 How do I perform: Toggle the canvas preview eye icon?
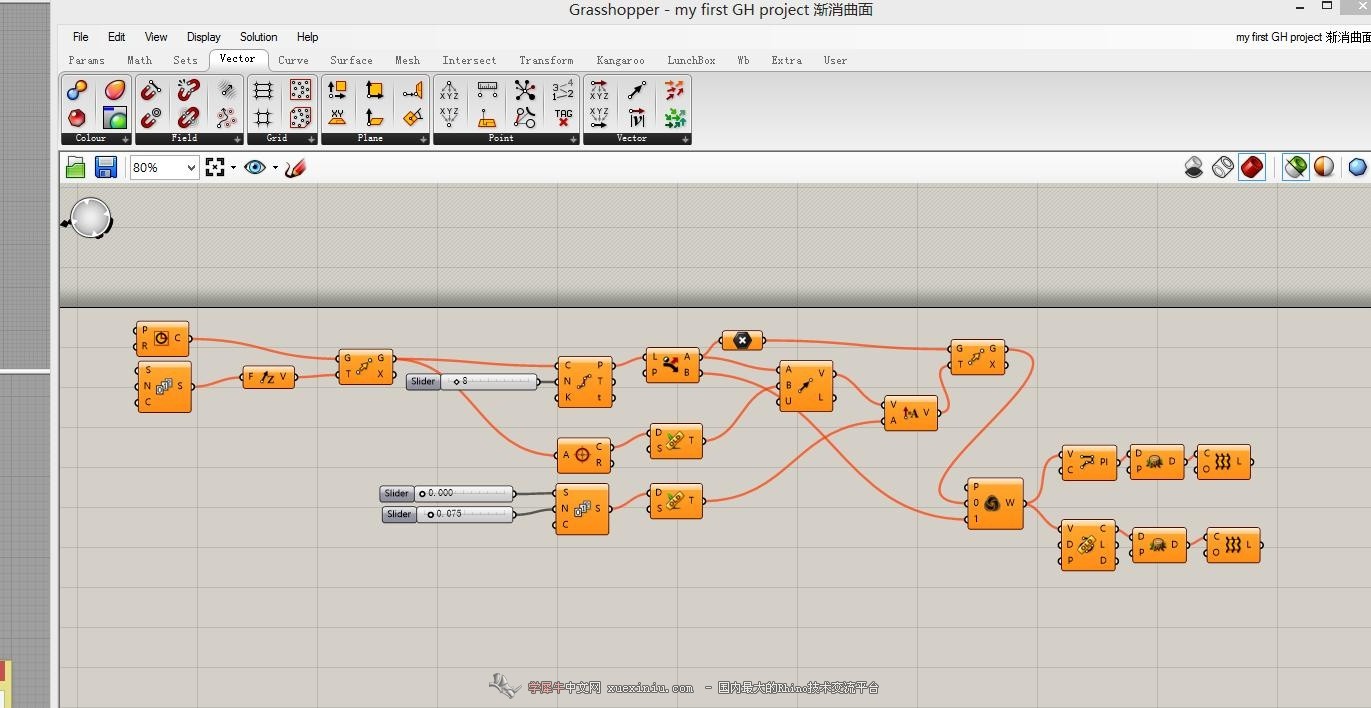(255, 167)
